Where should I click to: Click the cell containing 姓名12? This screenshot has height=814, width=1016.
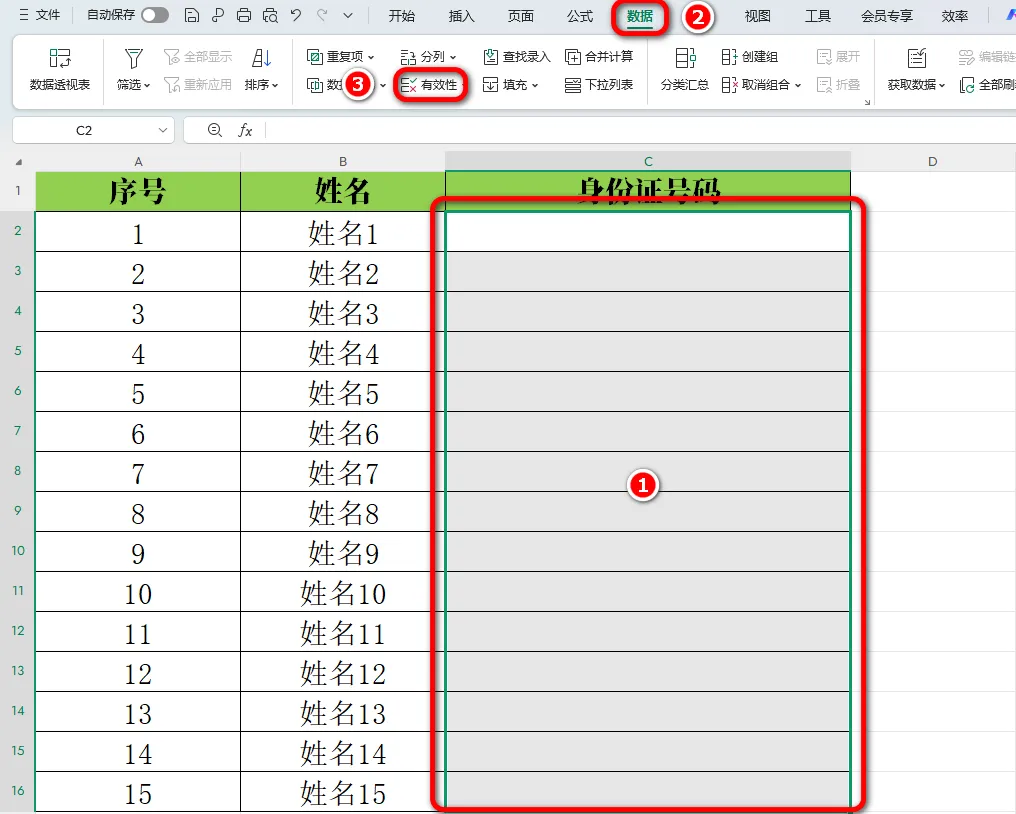343,672
